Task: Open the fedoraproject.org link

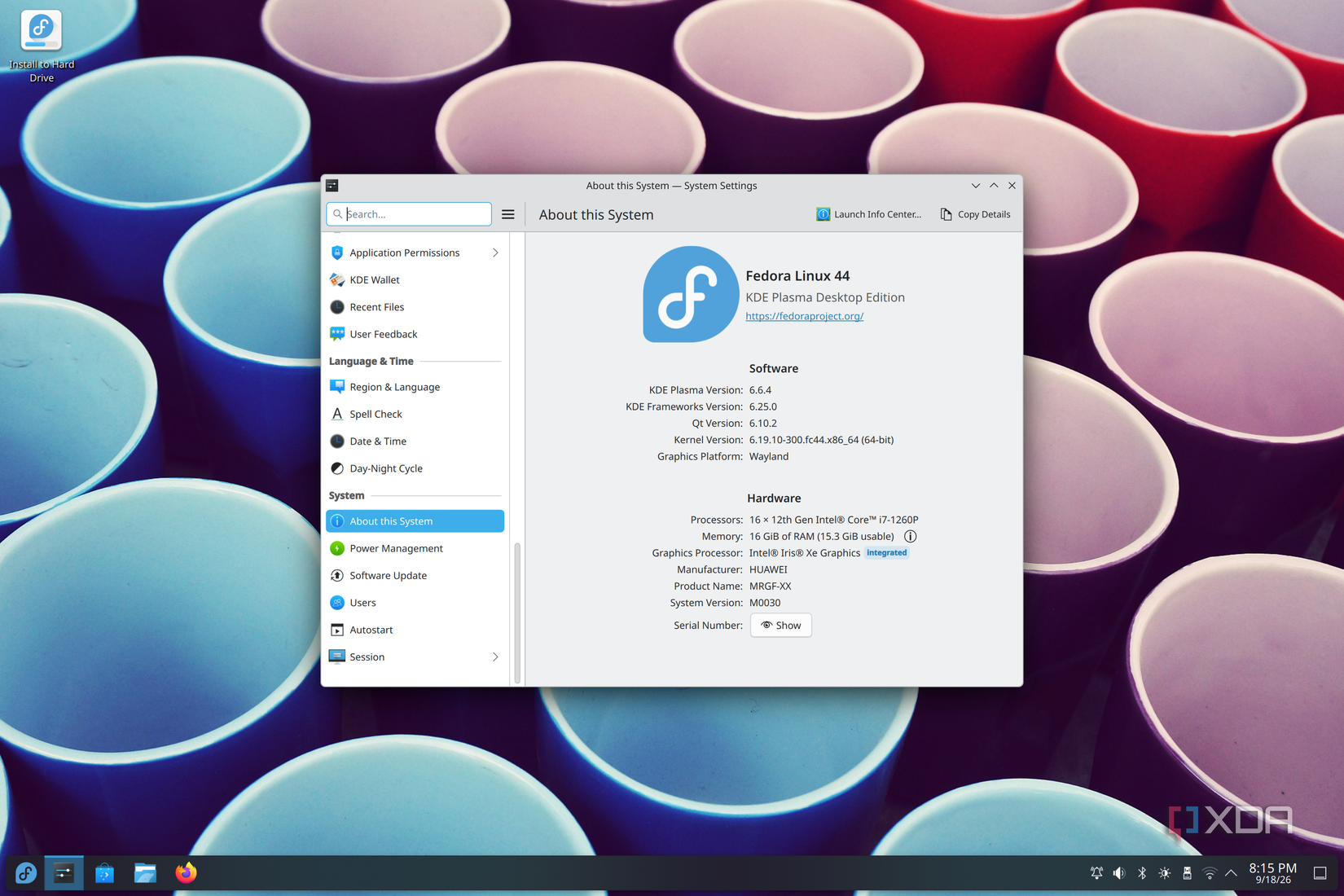Action: [804, 316]
